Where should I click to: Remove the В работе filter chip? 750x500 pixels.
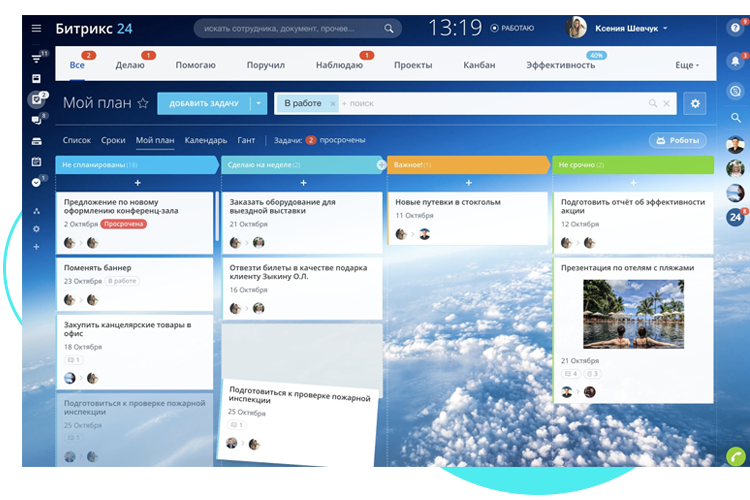coord(331,103)
